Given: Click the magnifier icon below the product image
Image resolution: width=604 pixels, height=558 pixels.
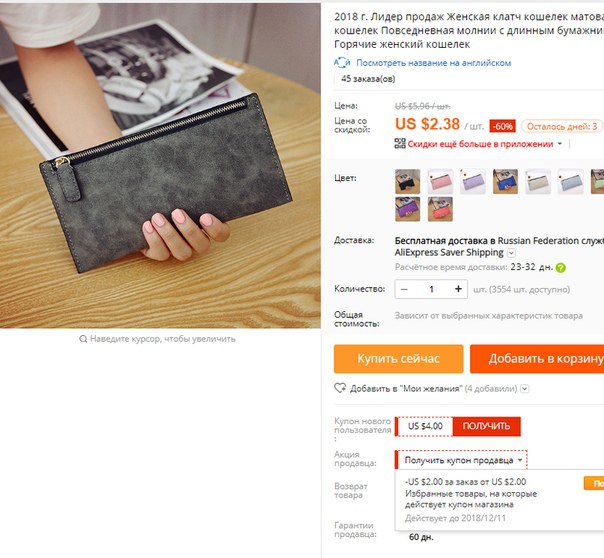Looking at the screenshot, I should pyautogui.click(x=83, y=339).
